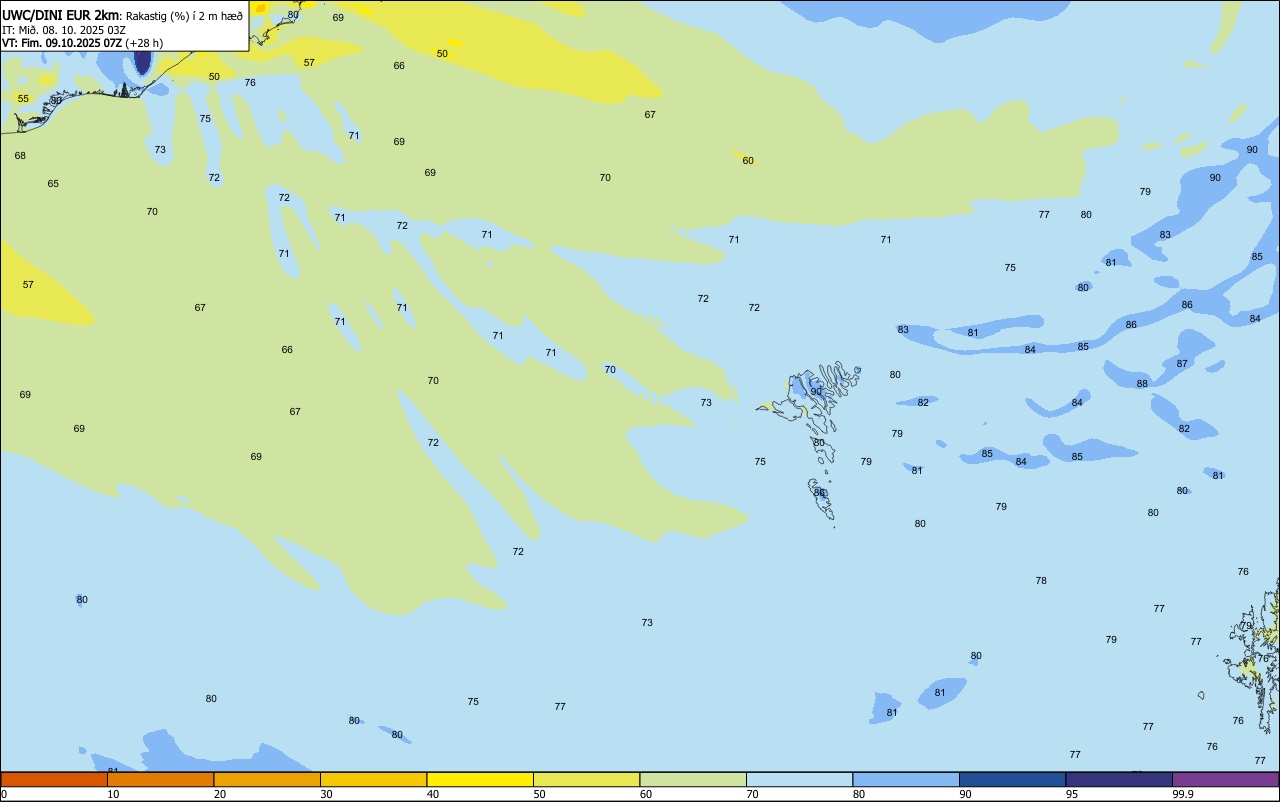This screenshot has width=1280, height=802.
Task: Pick the 90–95 dark blue legend swatch
Action: tap(1012, 779)
